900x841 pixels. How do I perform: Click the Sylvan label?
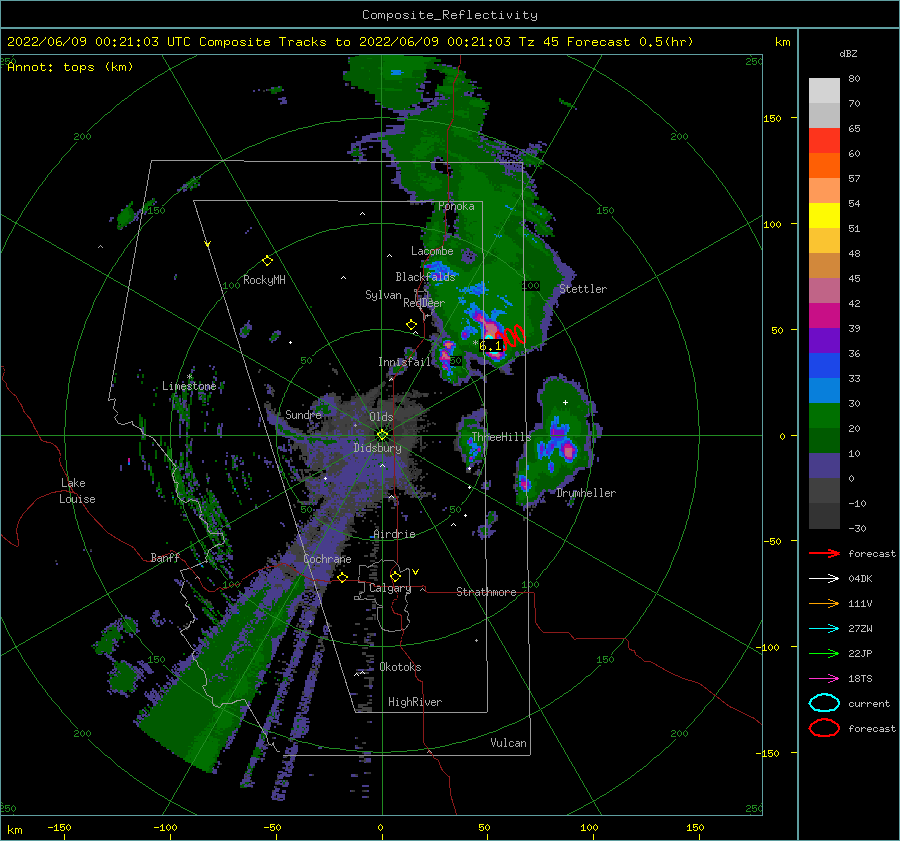(x=383, y=295)
